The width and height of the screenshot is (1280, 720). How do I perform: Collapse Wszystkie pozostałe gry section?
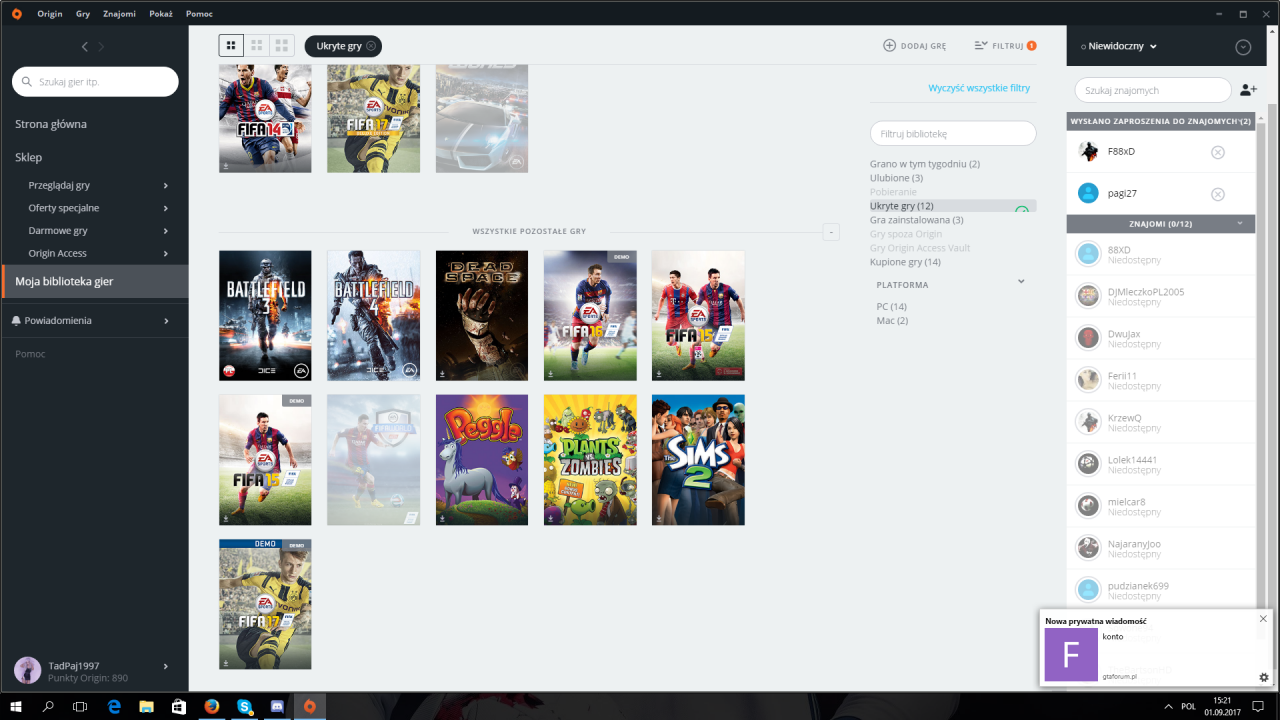click(x=830, y=231)
